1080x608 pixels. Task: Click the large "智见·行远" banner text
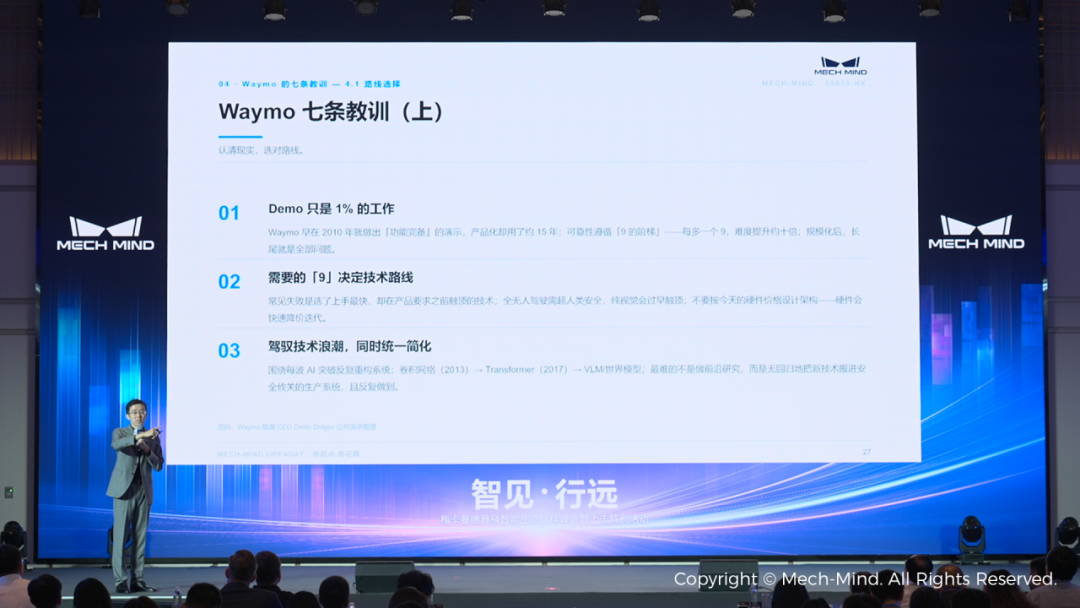coord(544,494)
